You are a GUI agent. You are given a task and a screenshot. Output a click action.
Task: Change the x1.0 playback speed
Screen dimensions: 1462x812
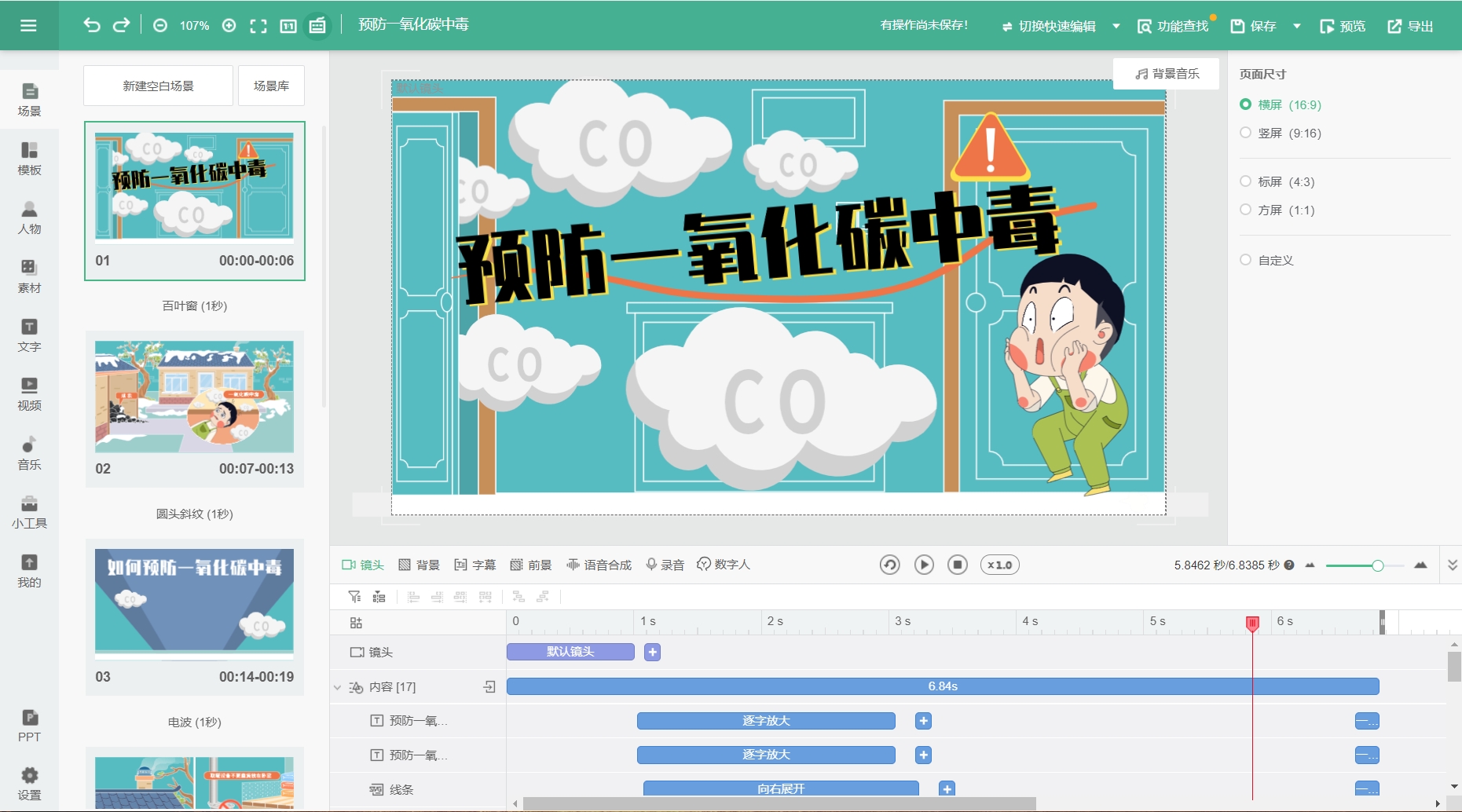(999, 565)
